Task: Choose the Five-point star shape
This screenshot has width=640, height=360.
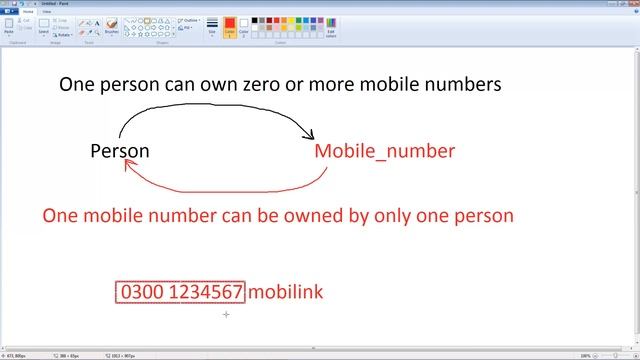Action: click(x=140, y=34)
